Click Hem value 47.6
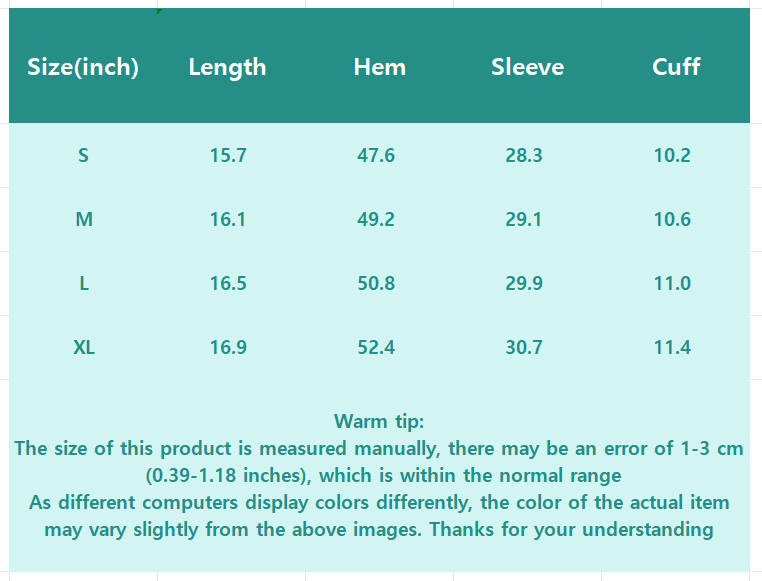The width and height of the screenshot is (762, 581). [x=376, y=155]
